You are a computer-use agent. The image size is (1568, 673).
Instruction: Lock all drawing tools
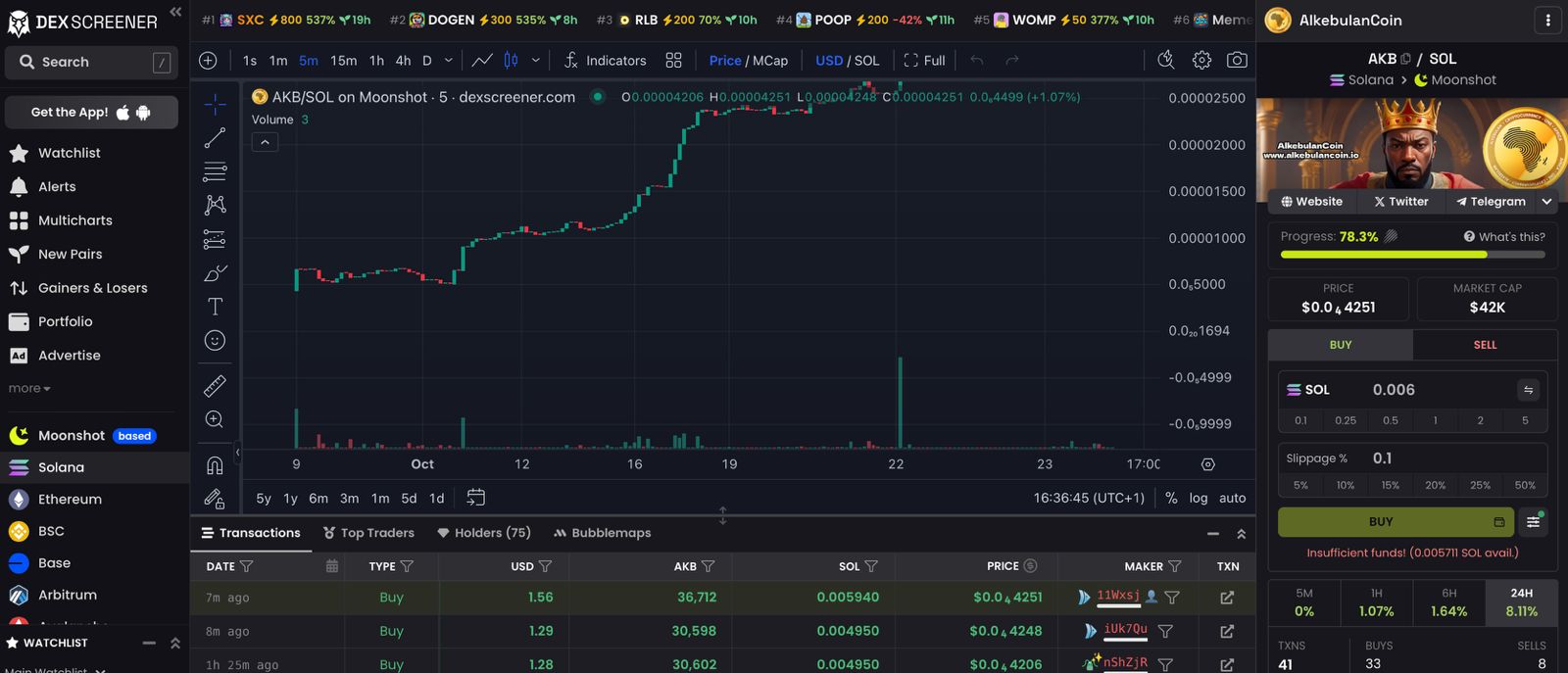click(x=215, y=499)
